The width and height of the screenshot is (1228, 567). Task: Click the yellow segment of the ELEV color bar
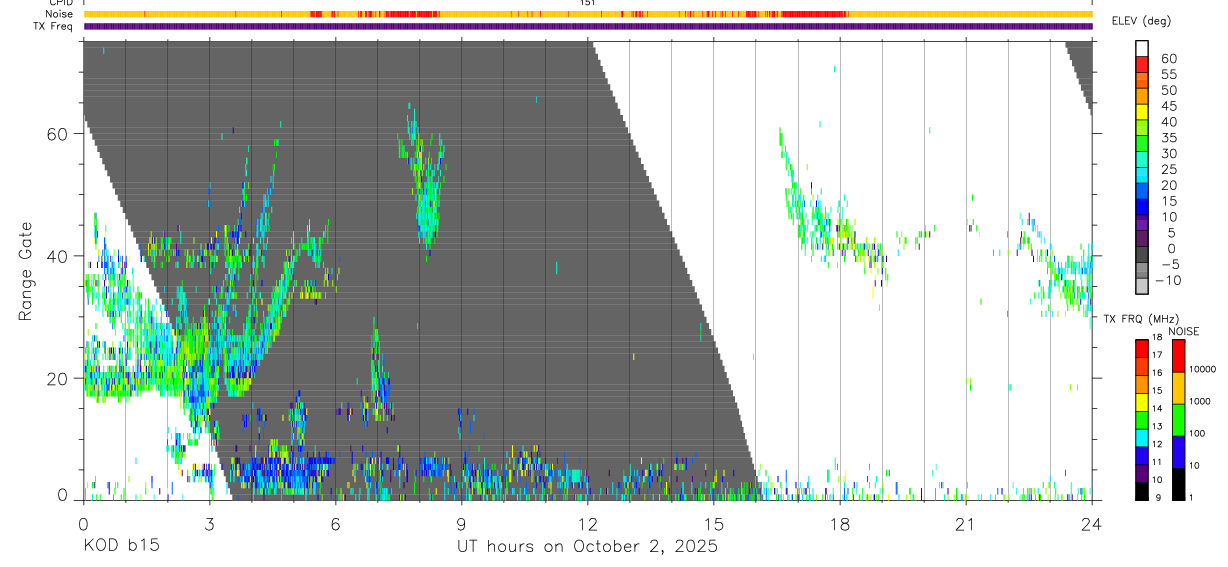[x=1142, y=112]
